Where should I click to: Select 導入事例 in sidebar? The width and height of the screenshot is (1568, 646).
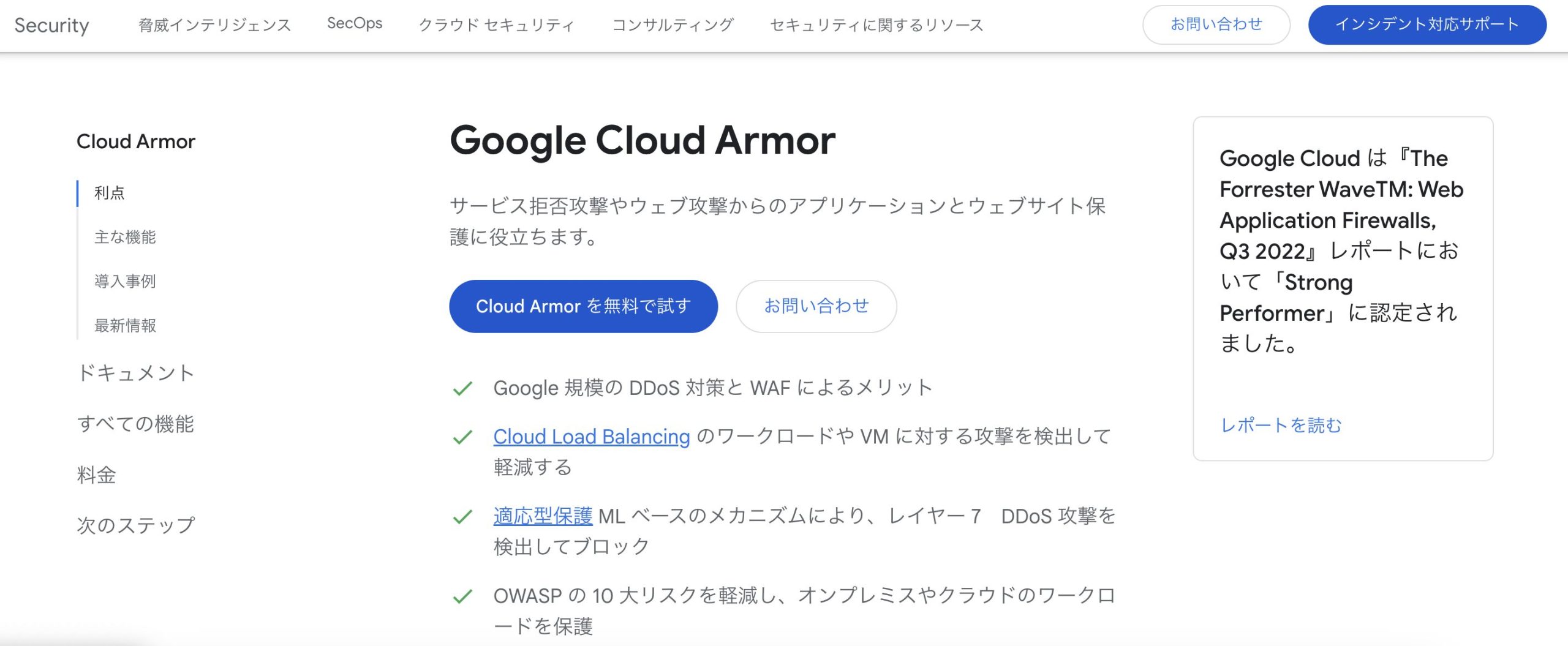[125, 281]
